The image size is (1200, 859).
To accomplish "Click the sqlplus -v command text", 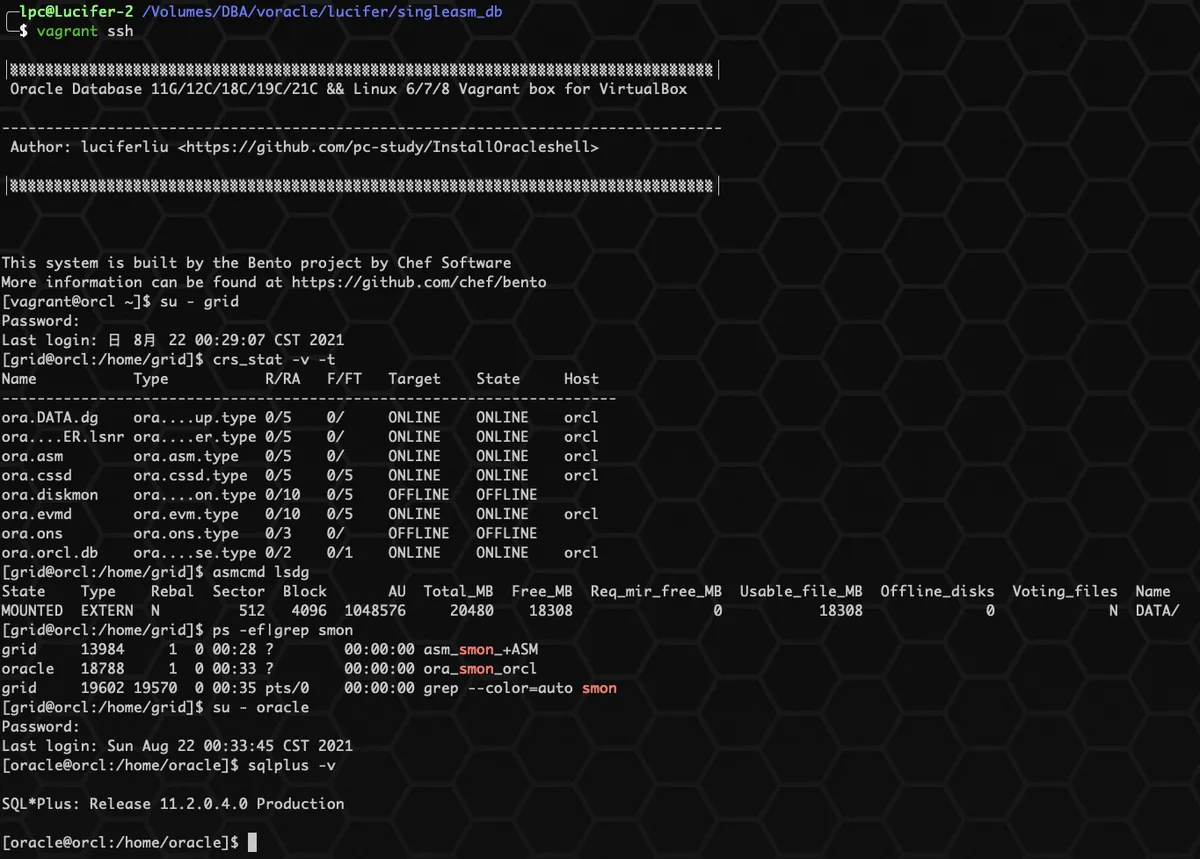I will point(295,765).
